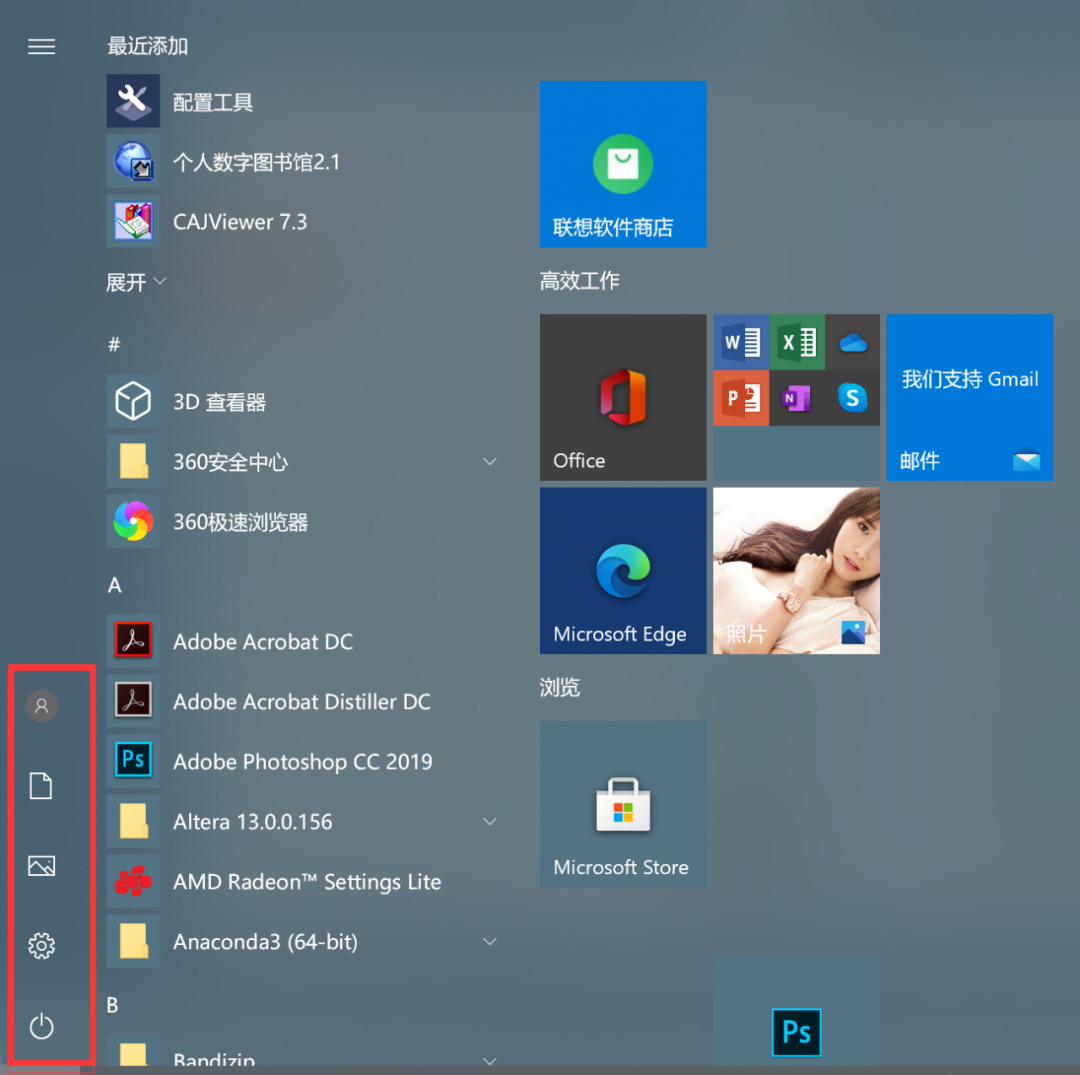The image size is (1080, 1075).
Task: Click the B letter group header
Action: pyautogui.click(x=113, y=1005)
